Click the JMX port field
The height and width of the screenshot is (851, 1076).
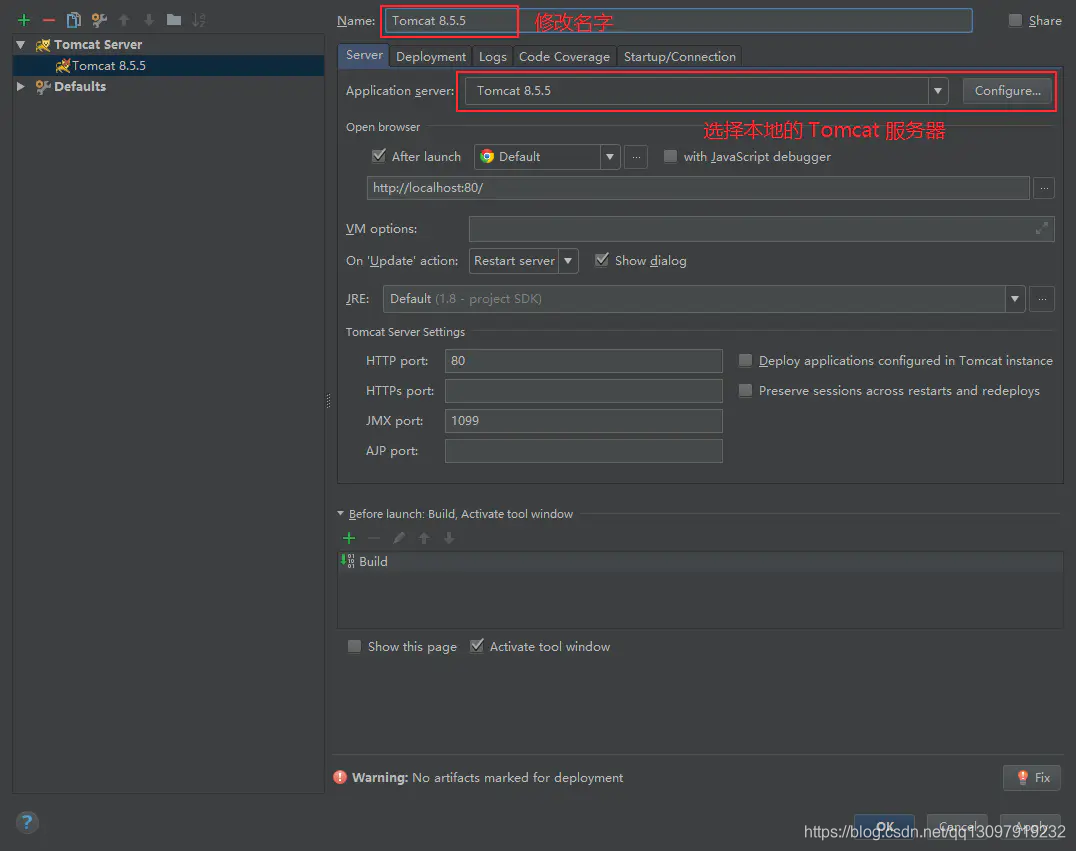click(x=583, y=421)
